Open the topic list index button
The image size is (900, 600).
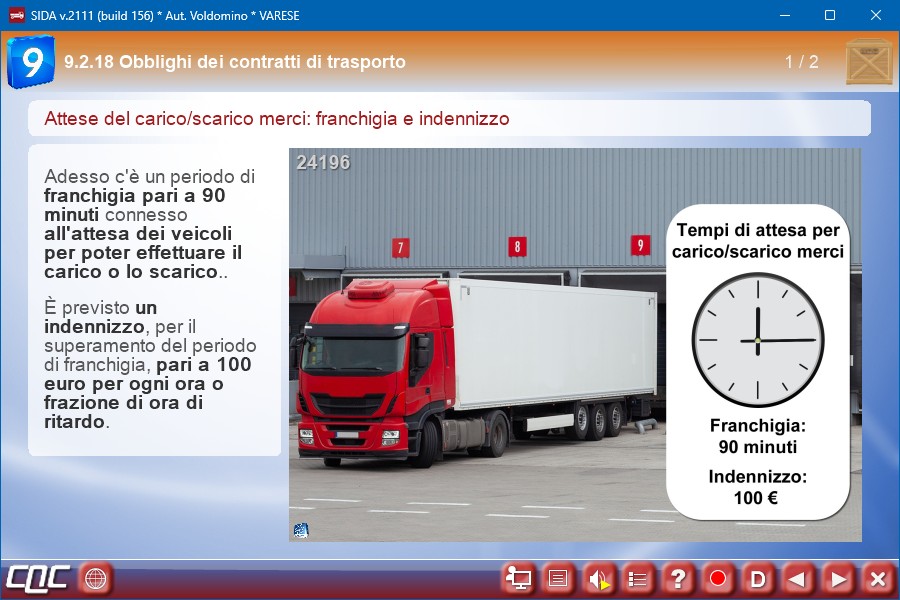click(638, 579)
